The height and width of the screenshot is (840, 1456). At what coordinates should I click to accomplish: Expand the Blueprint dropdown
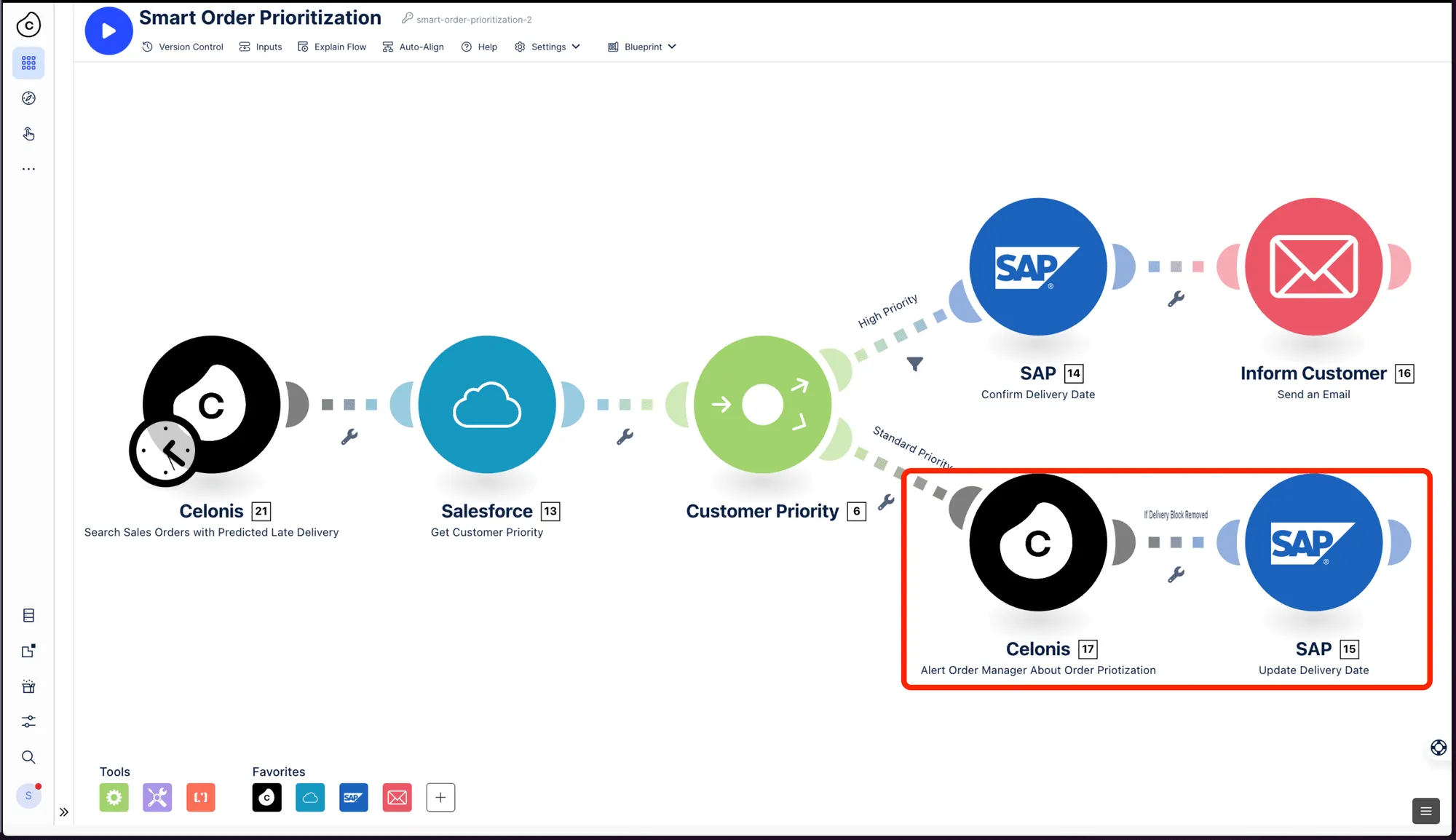[x=642, y=47]
